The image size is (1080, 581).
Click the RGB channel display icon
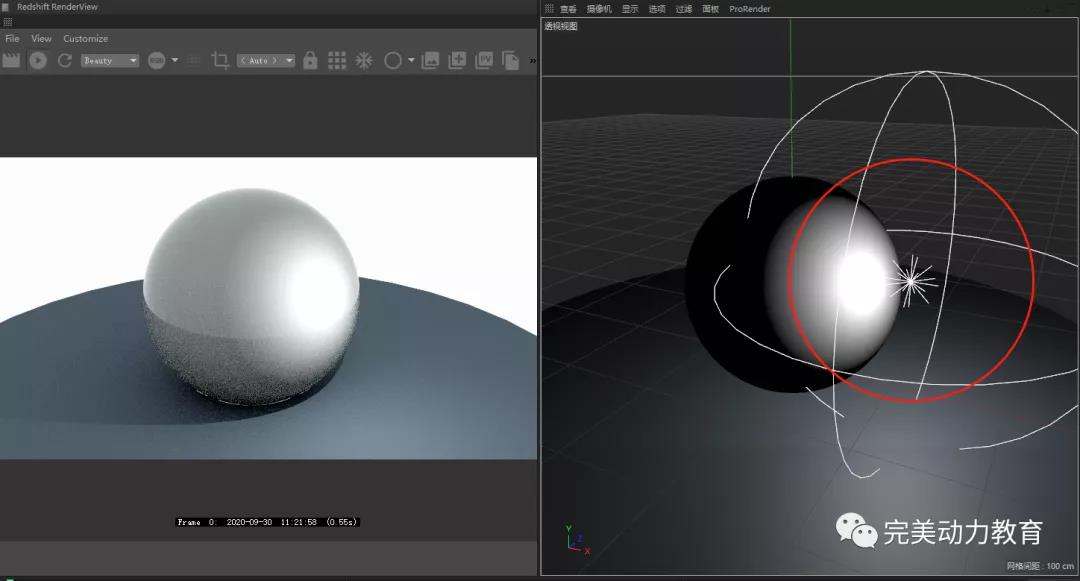[157, 61]
